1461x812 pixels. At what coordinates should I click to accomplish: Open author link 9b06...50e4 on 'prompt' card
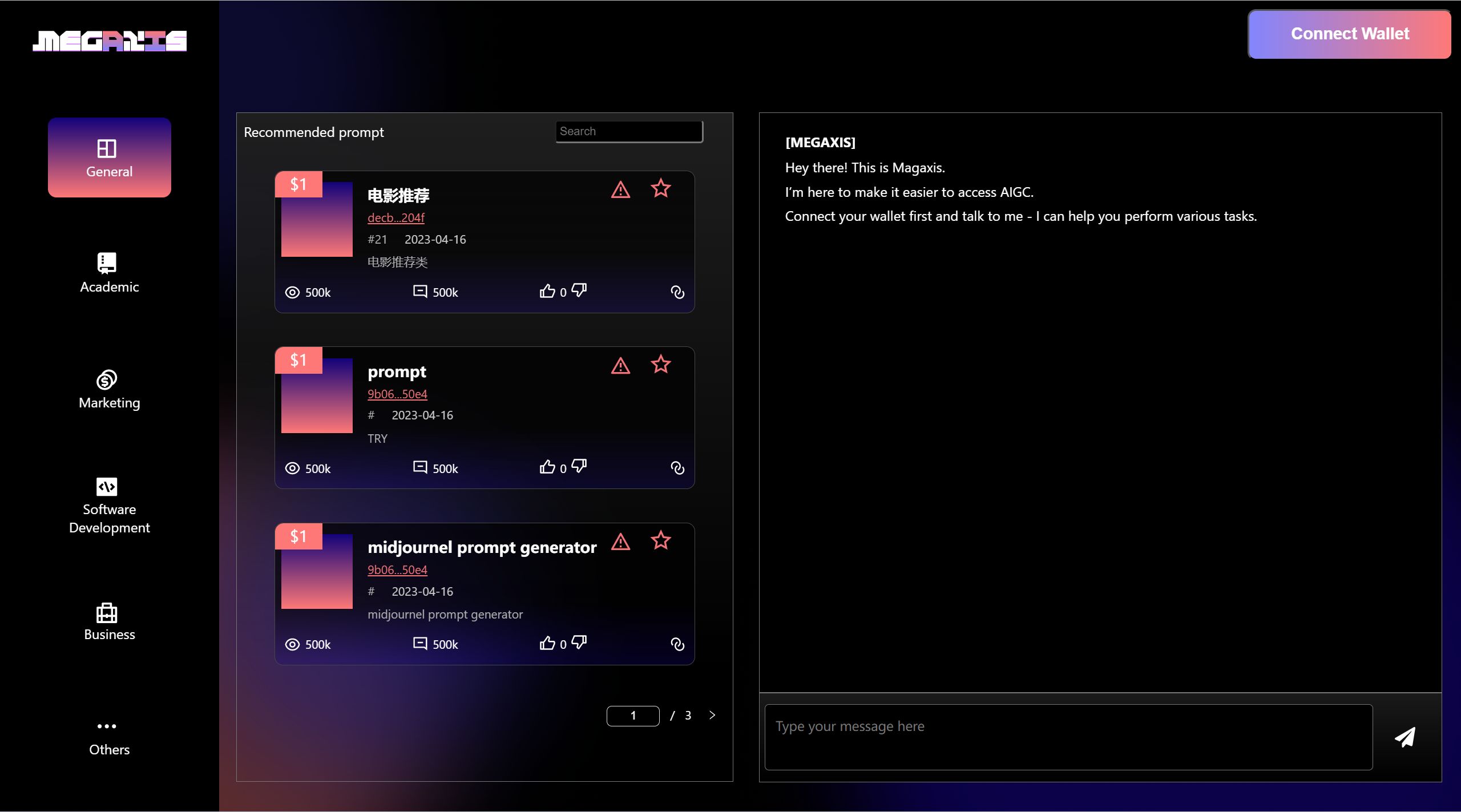click(x=397, y=394)
